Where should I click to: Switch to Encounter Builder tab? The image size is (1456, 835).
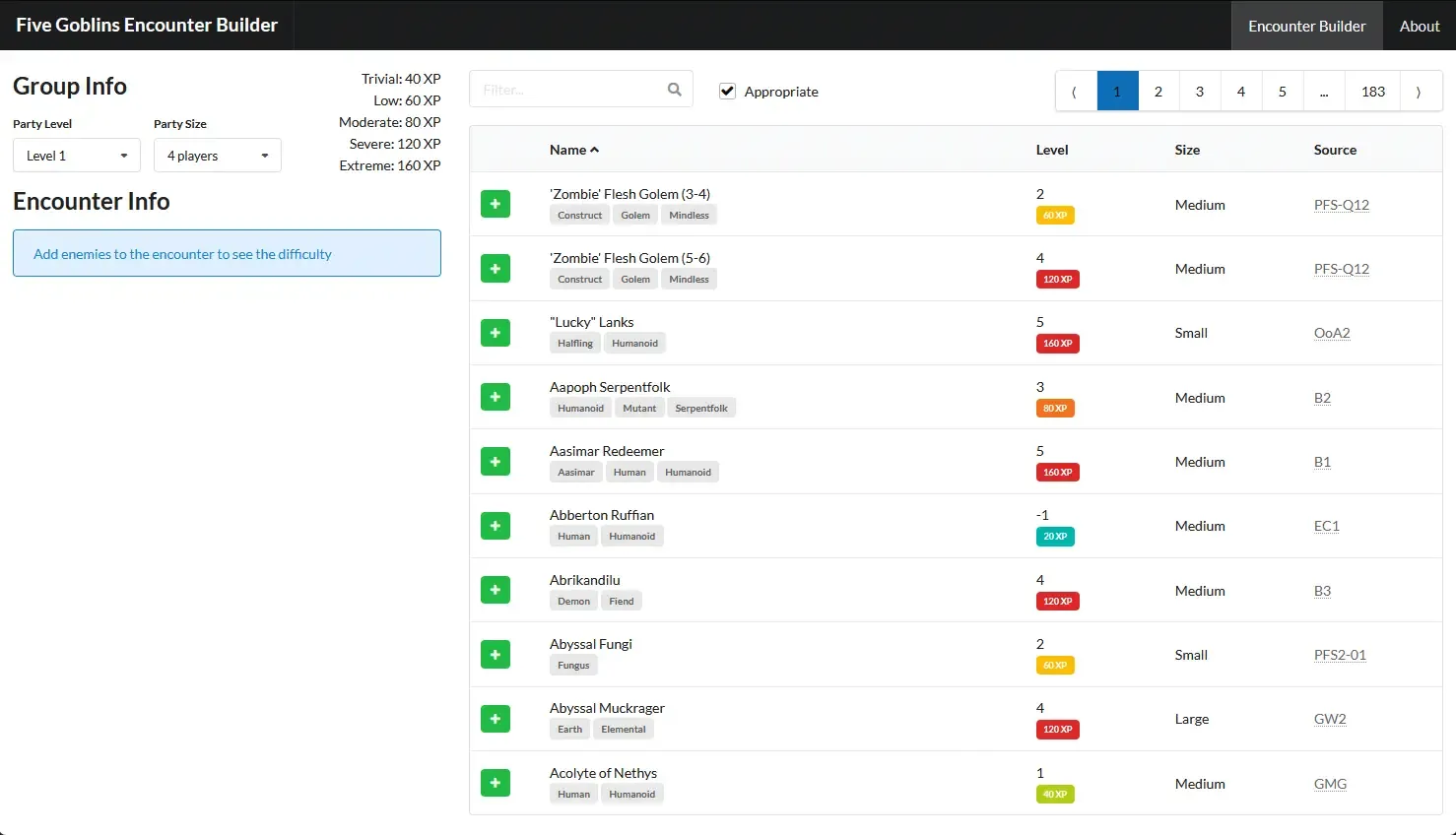(1306, 26)
